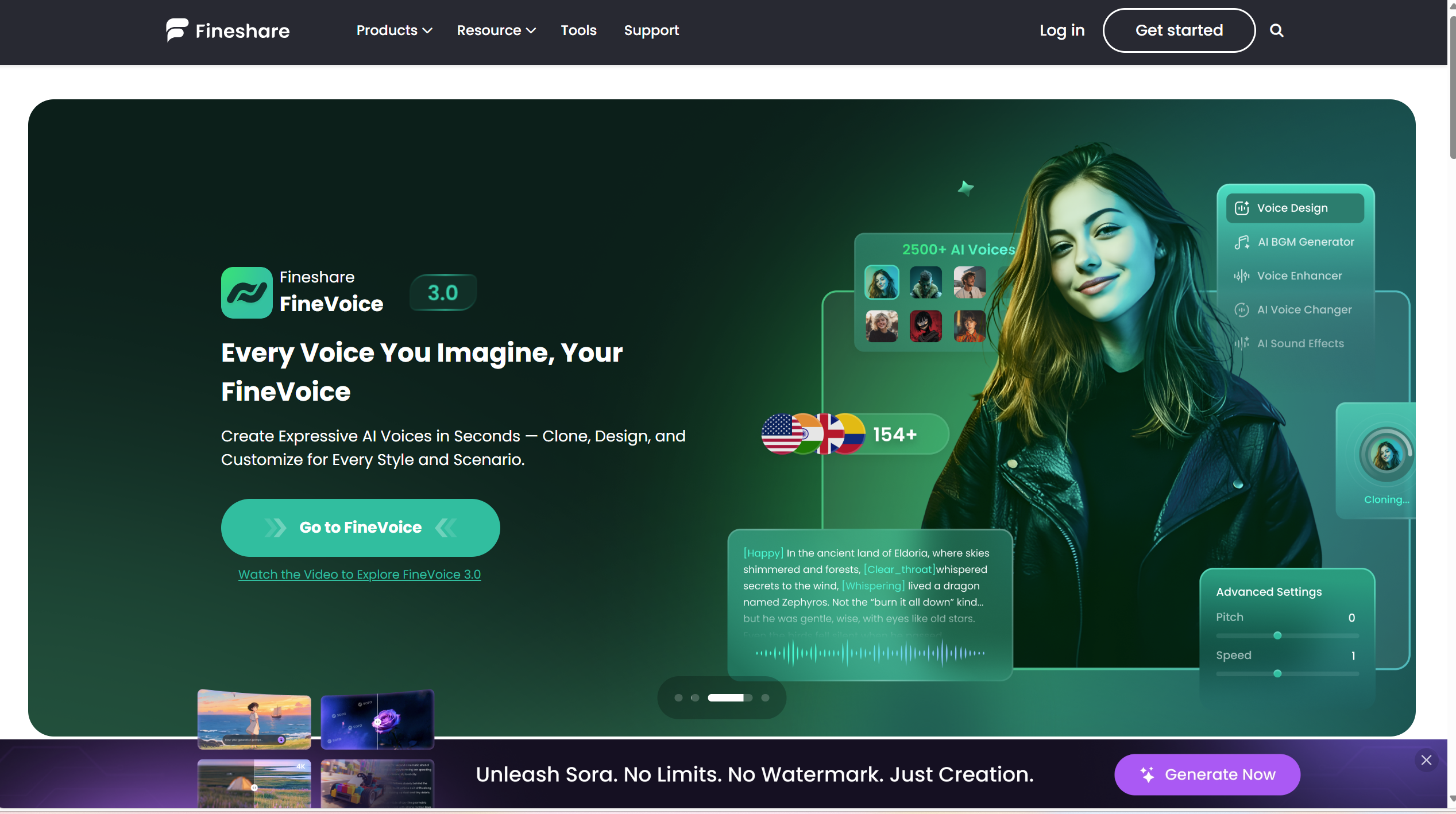Click the AI Voice Changer icon

[1242, 310]
